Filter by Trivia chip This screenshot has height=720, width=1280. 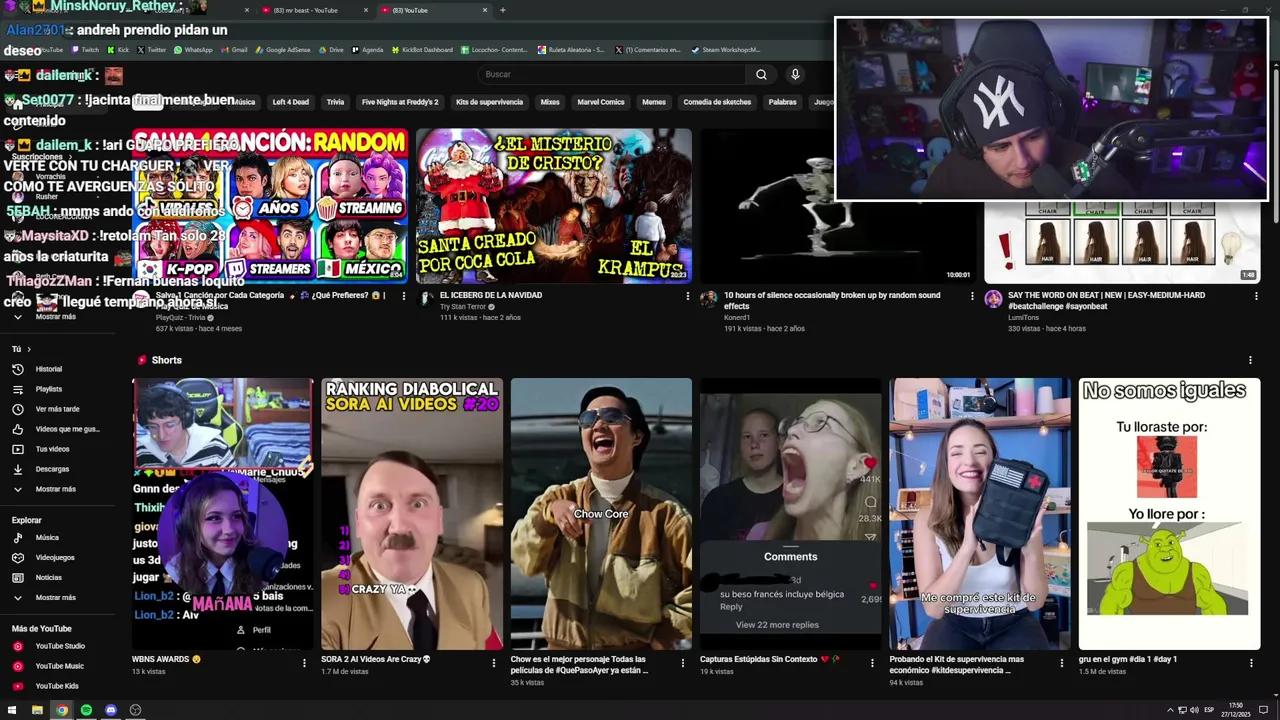[335, 102]
